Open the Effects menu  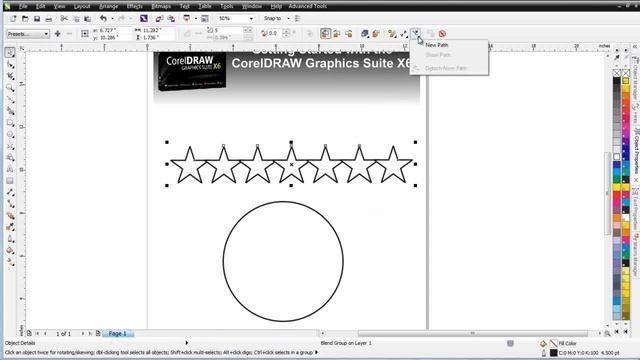(x=134, y=6)
